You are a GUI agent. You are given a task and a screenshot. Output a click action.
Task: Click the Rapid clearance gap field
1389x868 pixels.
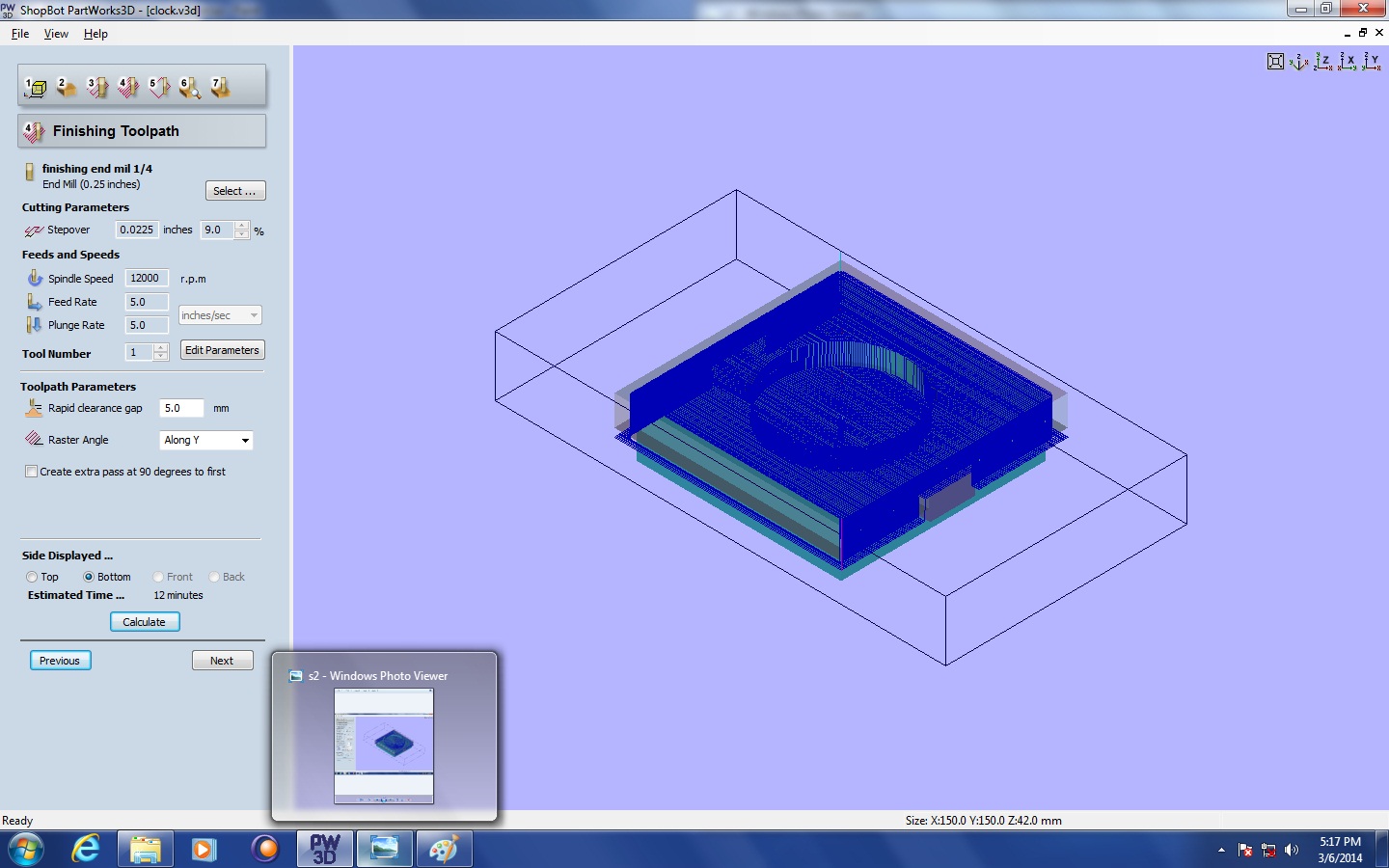(x=181, y=408)
